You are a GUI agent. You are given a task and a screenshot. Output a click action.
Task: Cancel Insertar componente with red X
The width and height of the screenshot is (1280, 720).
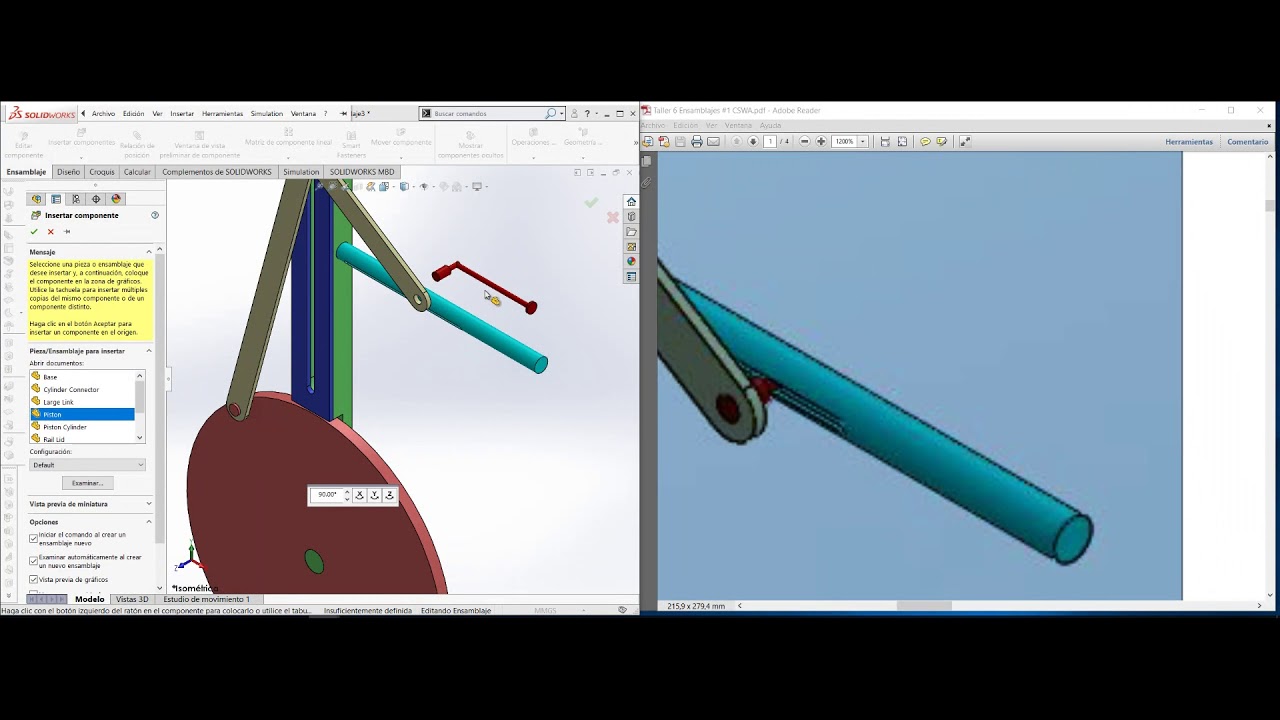(51, 232)
